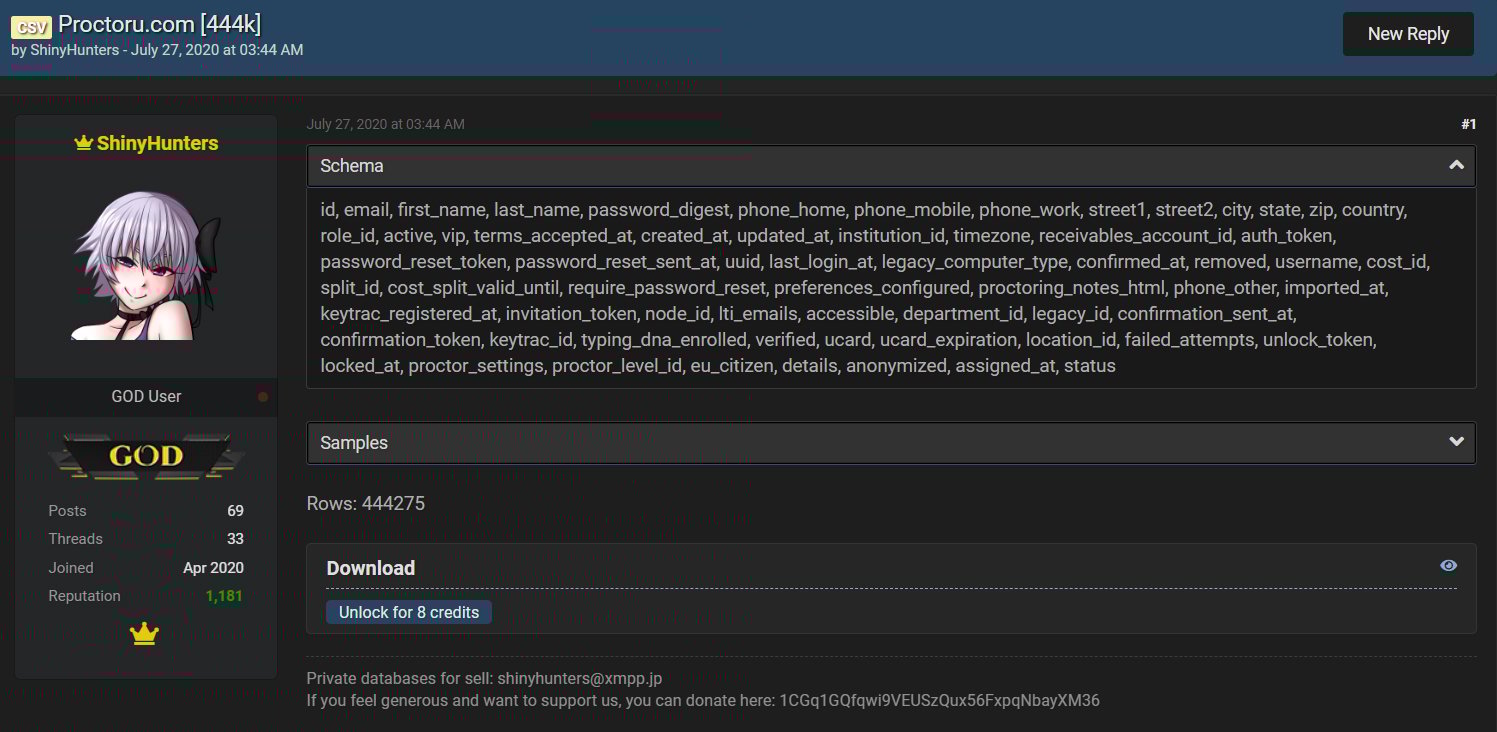Click the Download heading
This screenshot has height=732, width=1497.
point(371,568)
